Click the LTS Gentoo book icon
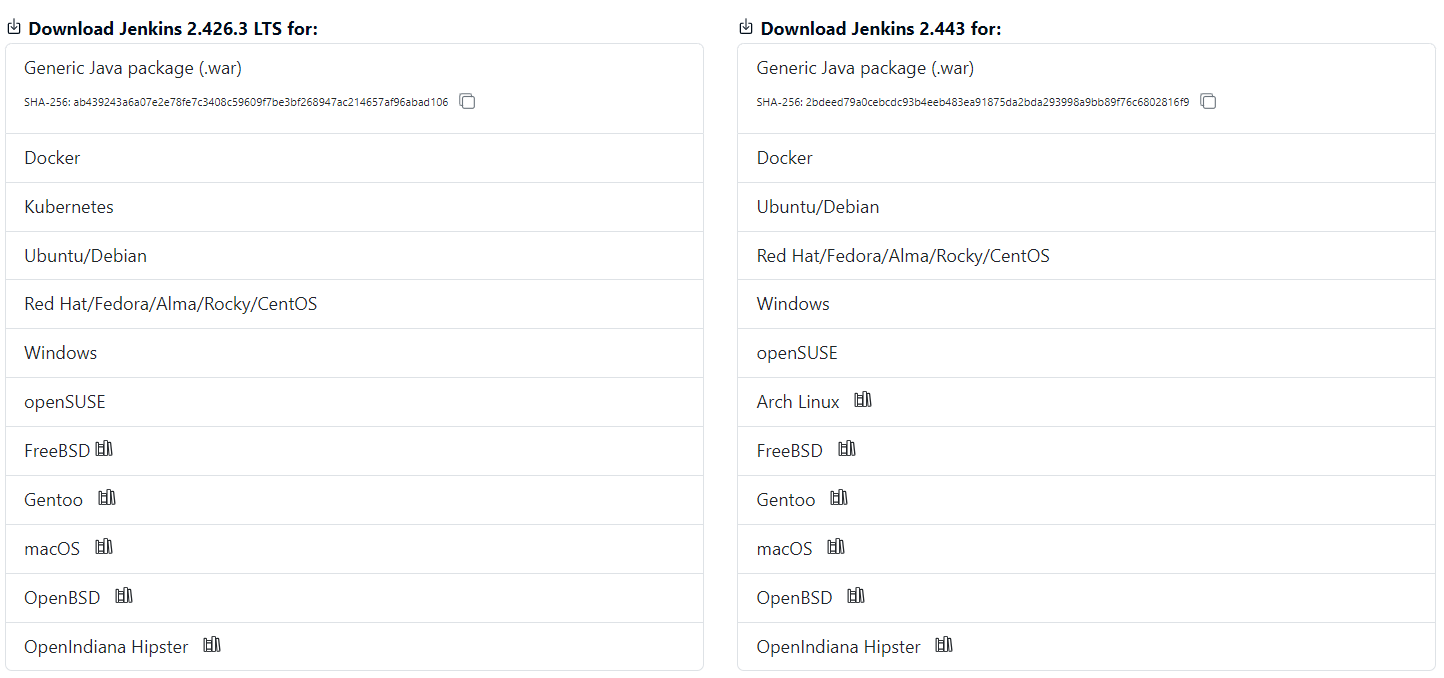The image size is (1444, 678). [x=107, y=498]
